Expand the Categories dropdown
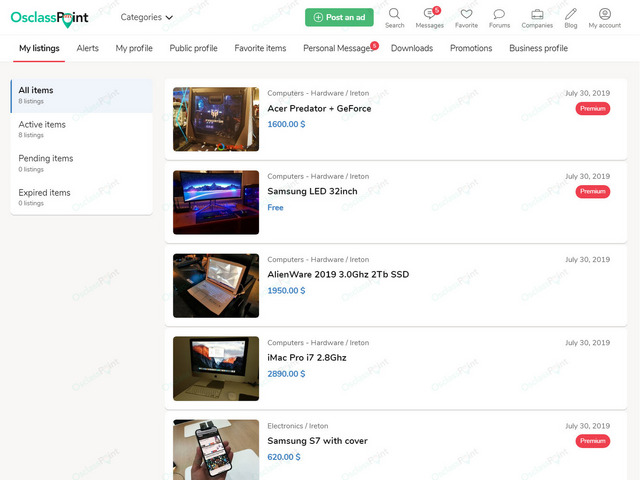Viewport: 640px width, 480px height. [147, 17]
